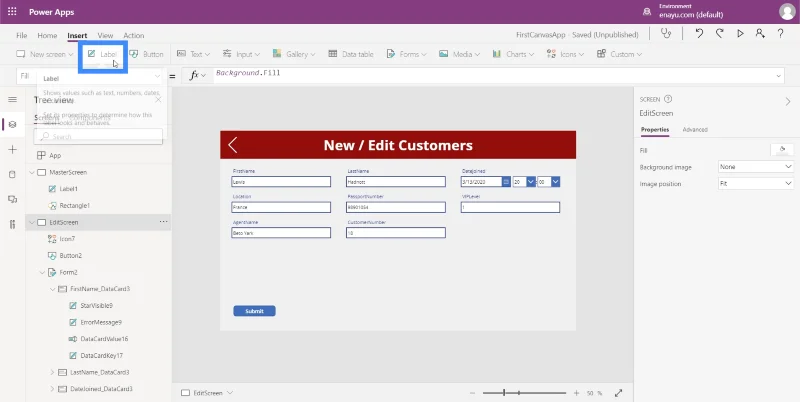
Task: Open the Fill color picker swatch
Action: (782, 149)
